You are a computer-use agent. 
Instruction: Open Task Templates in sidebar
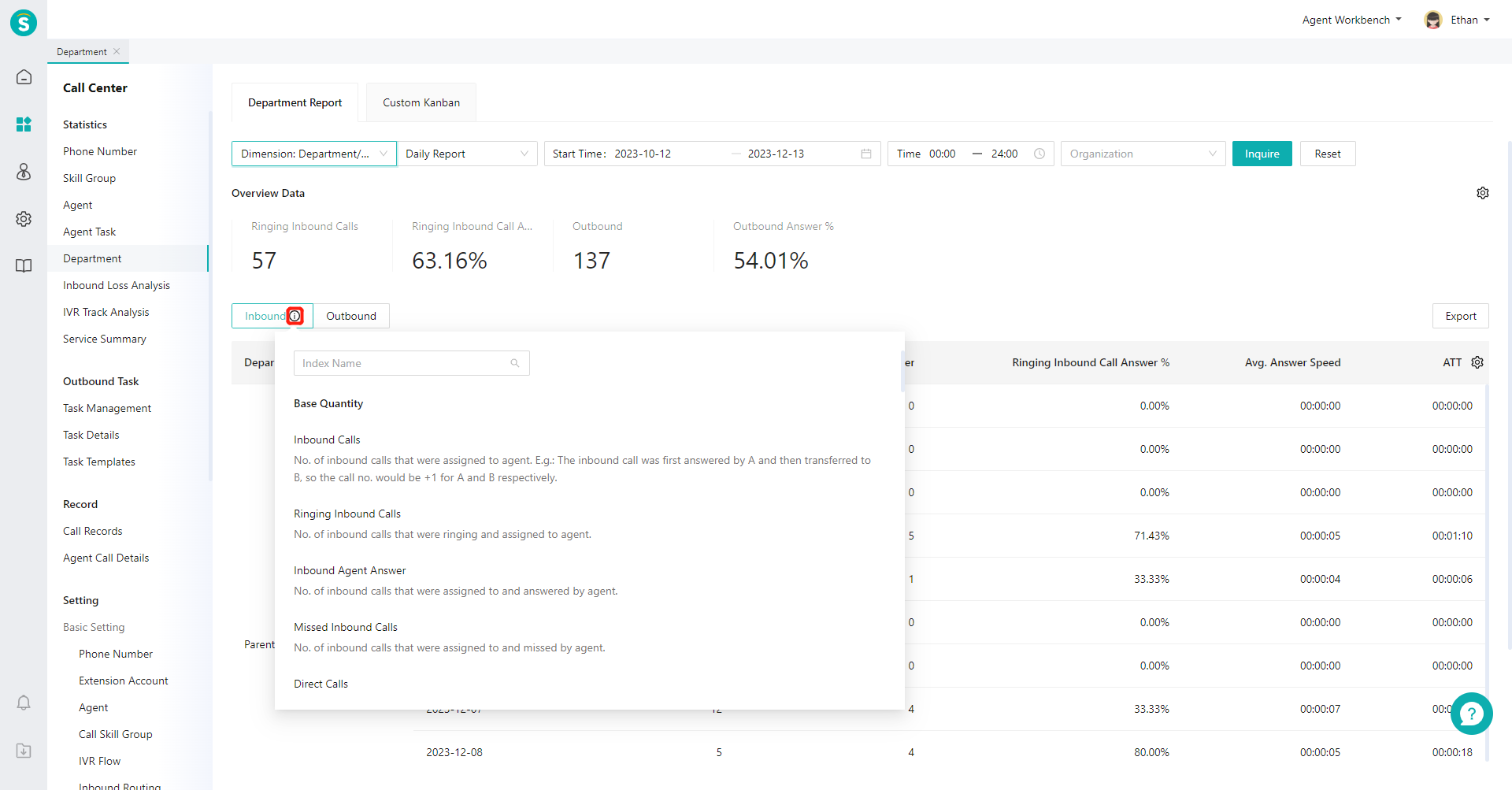tap(99, 462)
